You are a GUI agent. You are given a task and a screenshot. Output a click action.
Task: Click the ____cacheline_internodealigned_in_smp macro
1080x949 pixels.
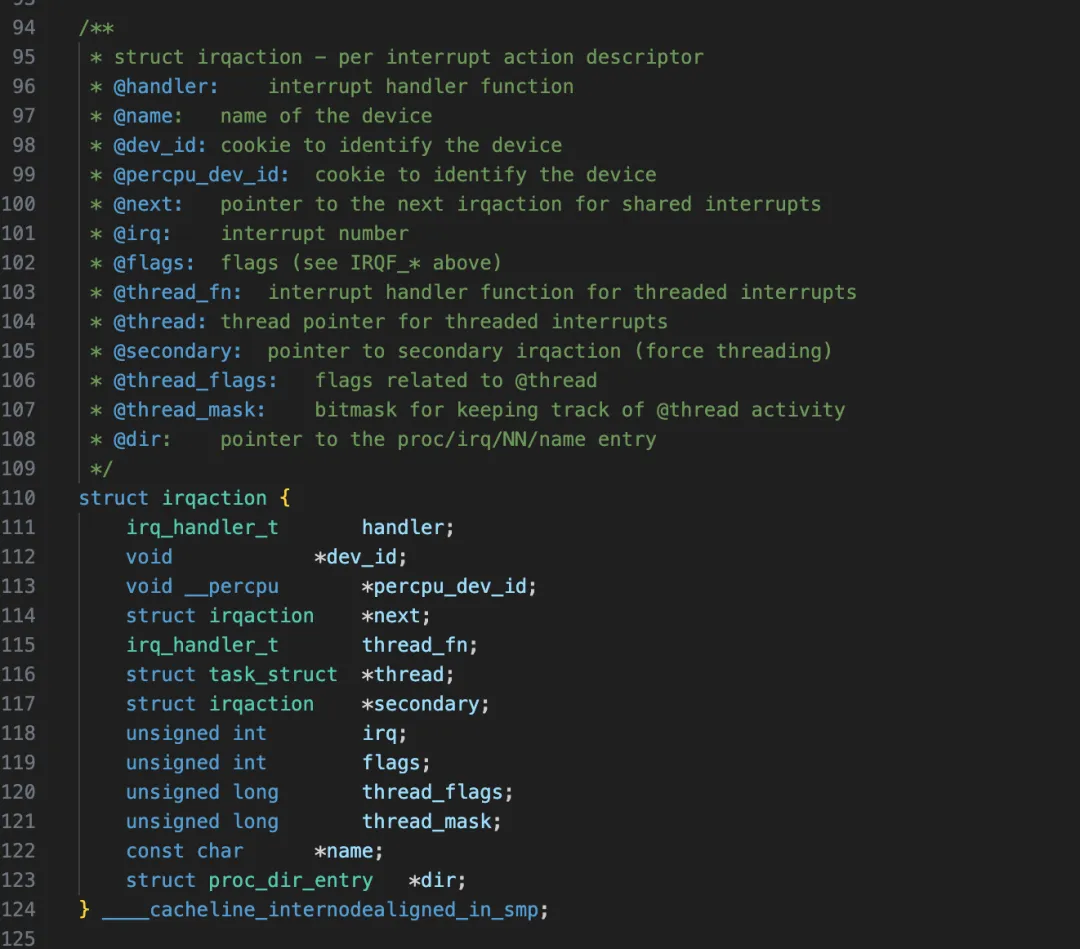(320, 909)
